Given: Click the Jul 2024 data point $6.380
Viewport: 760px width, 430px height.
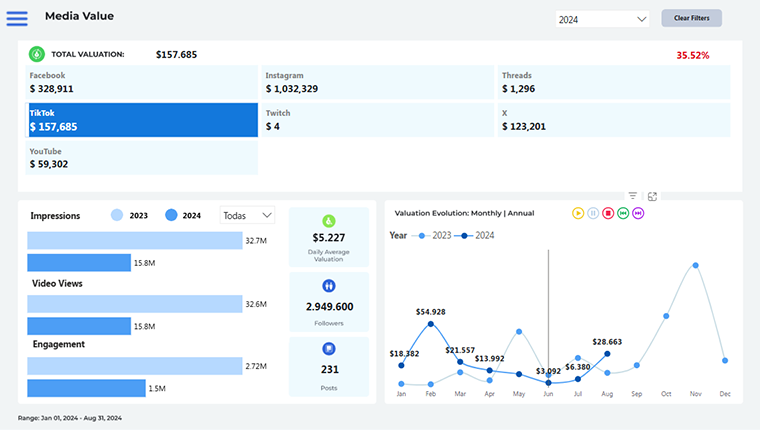Looking at the screenshot, I should click(x=578, y=379).
